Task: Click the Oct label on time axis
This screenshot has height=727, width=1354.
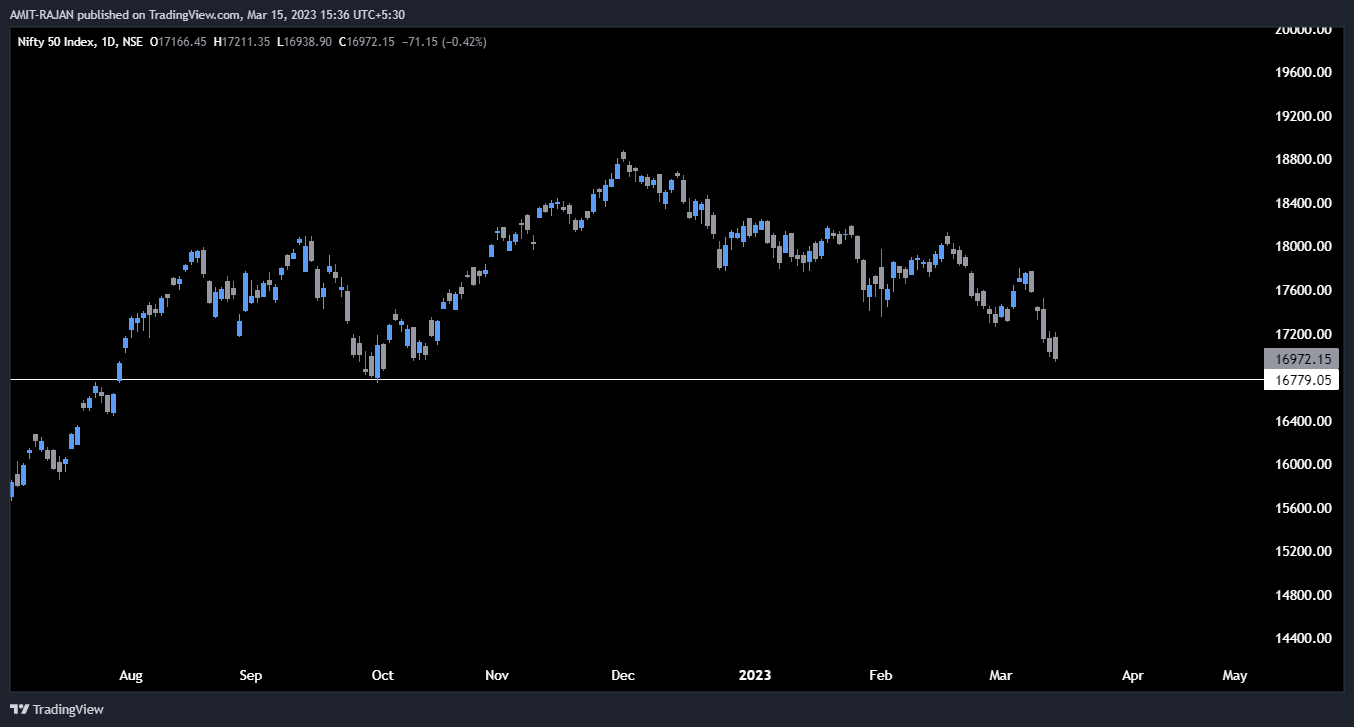Action: click(382, 676)
